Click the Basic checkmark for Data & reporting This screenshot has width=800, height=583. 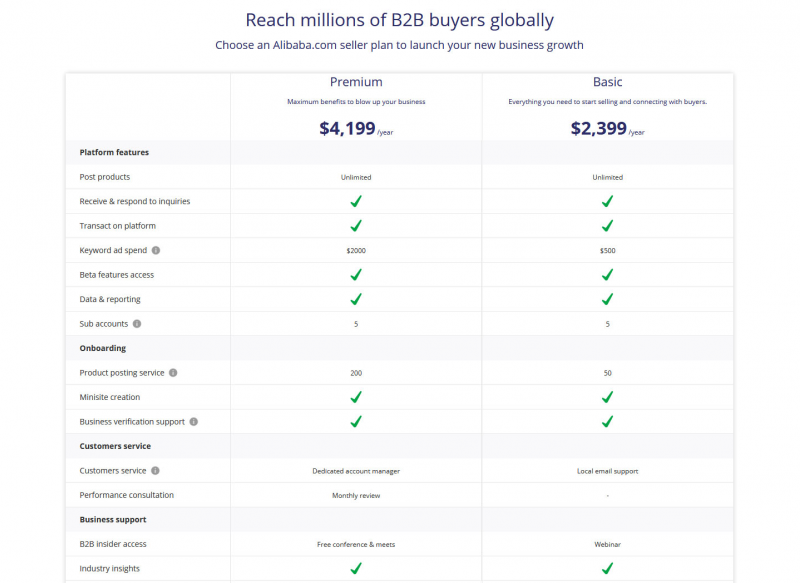(x=607, y=299)
